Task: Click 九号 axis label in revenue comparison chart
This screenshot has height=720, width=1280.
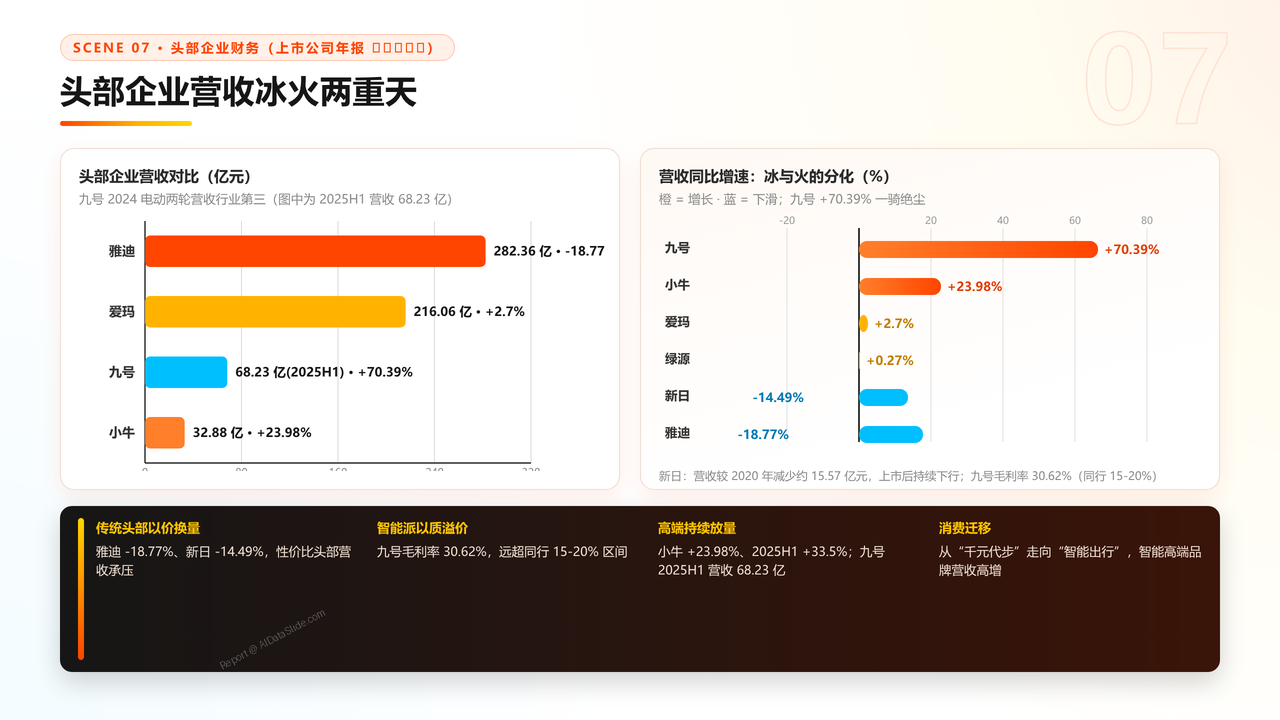Action: 122,372
